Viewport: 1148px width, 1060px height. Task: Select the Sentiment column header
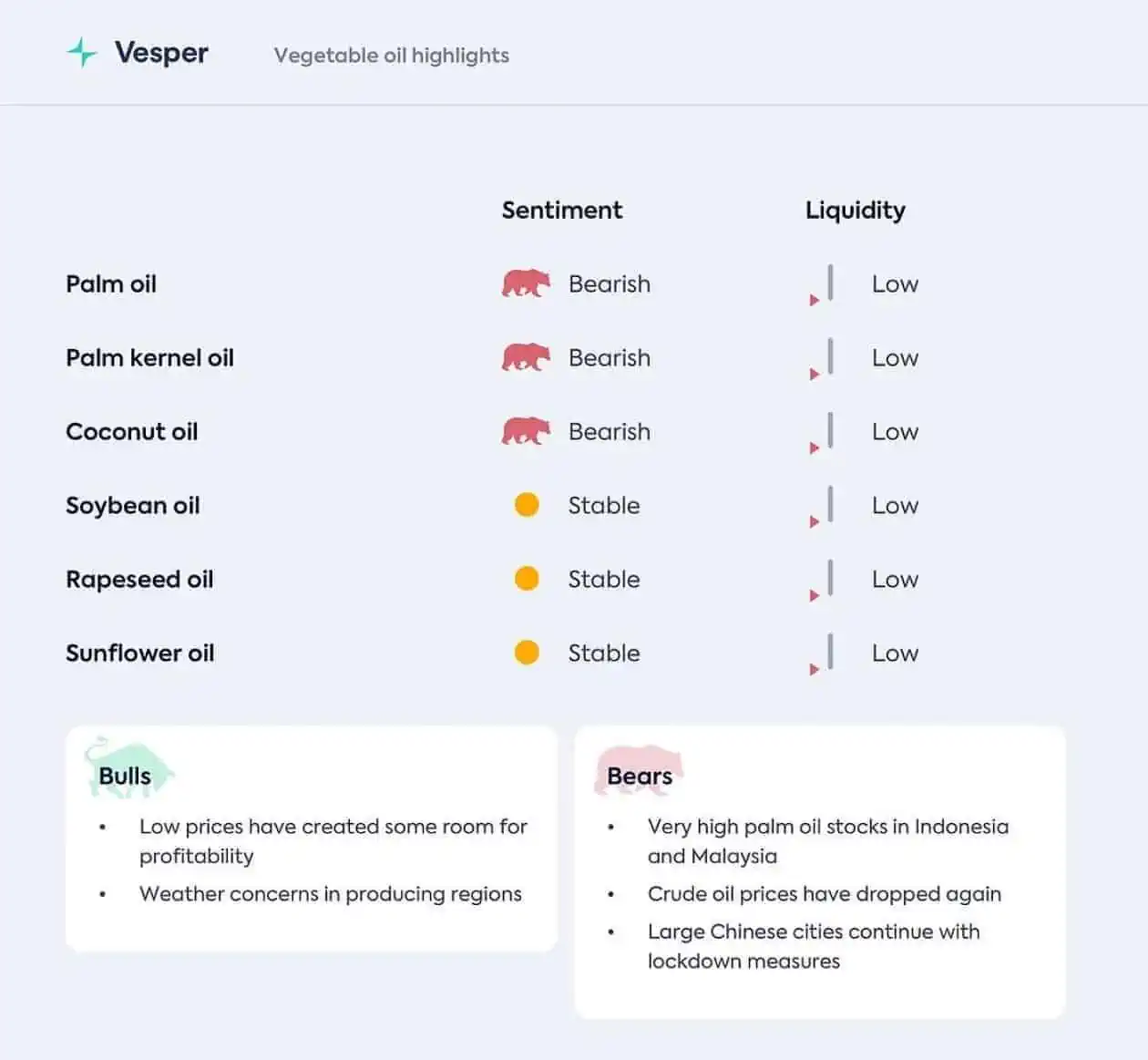pos(562,211)
